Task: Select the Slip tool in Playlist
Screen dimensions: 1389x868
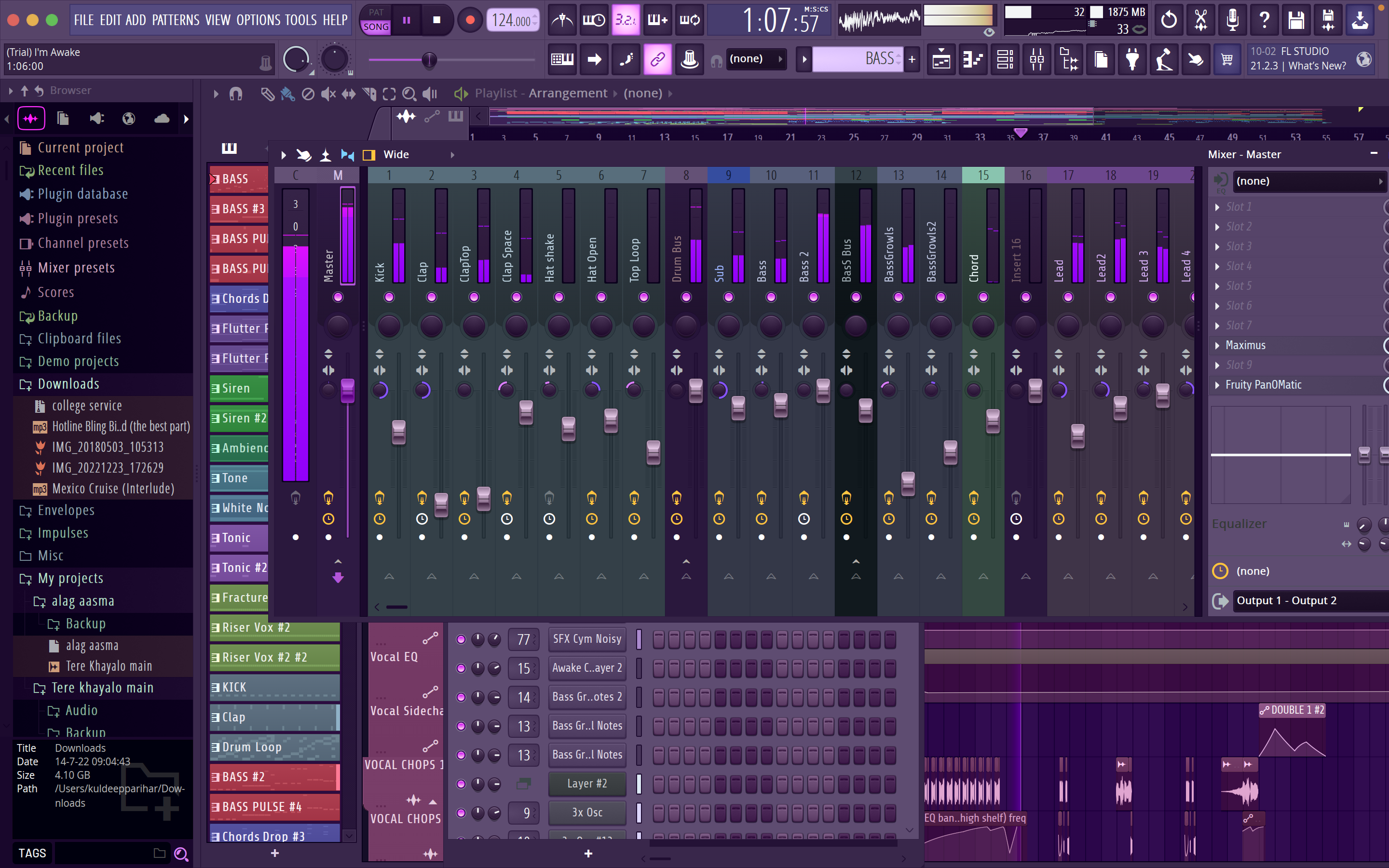Action: tap(348, 94)
